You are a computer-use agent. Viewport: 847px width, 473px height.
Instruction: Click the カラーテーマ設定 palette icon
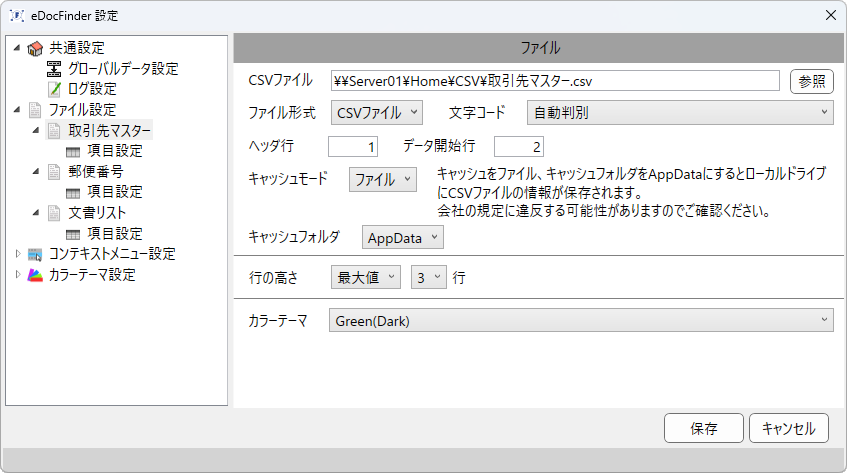[35, 275]
